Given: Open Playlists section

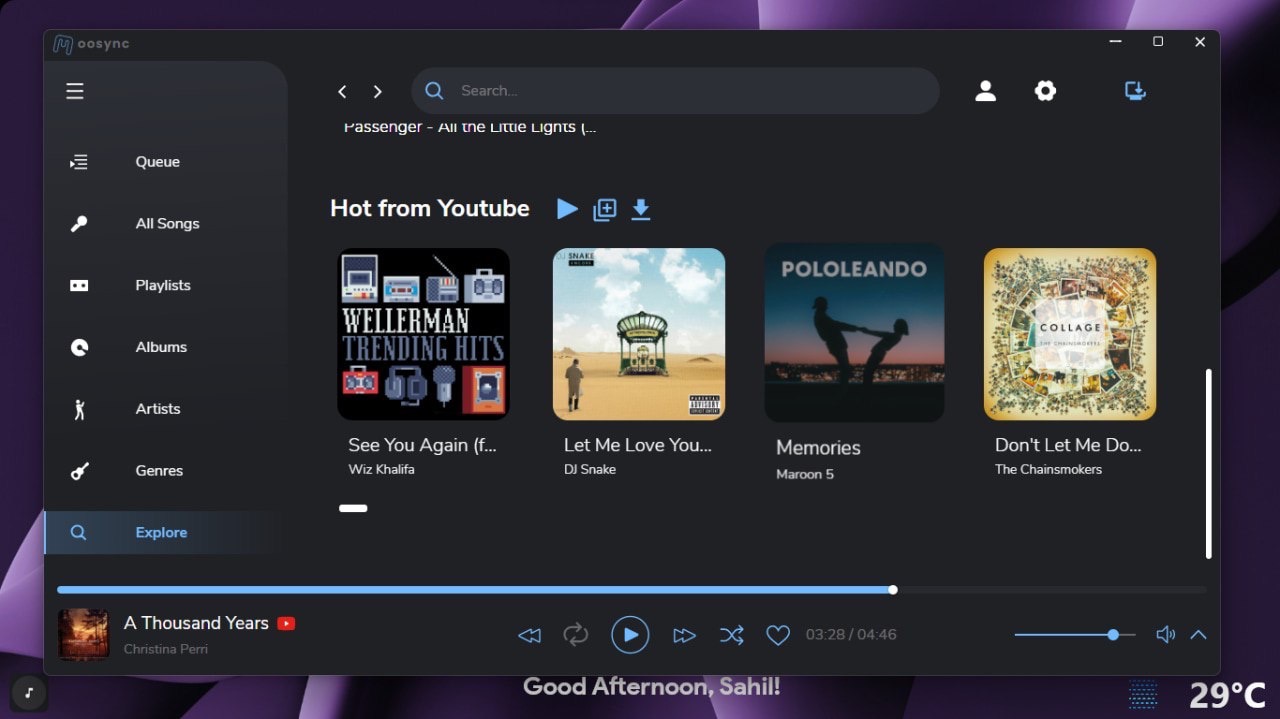Looking at the screenshot, I should tap(161, 285).
